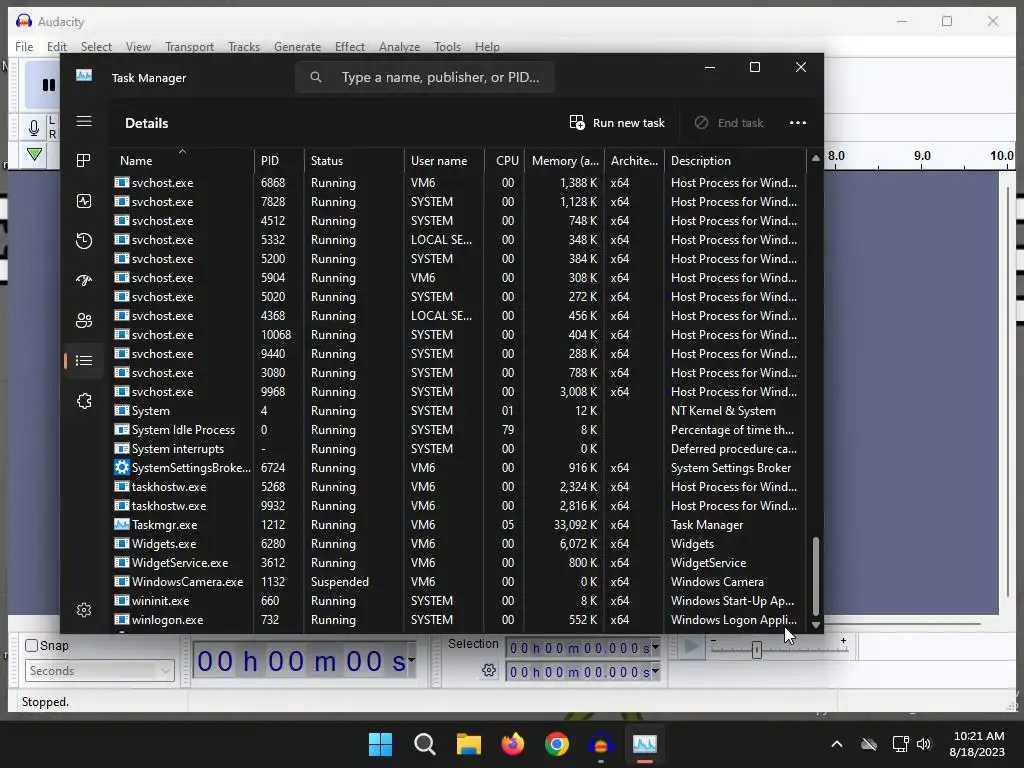Open the Seconds snap dropdown in Audacity
The image size is (1024, 768).
coord(99,671)
